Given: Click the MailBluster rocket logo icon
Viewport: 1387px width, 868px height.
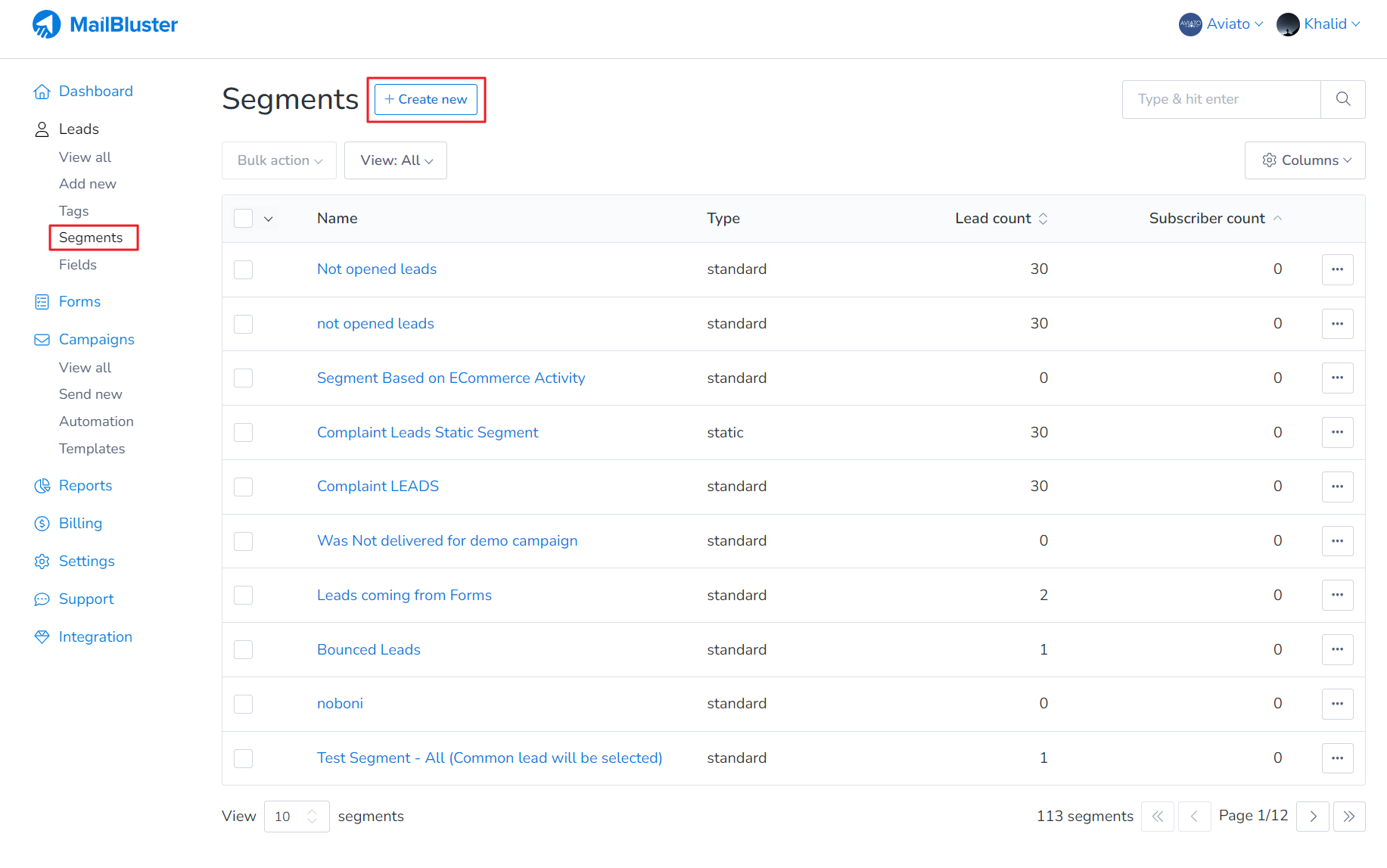Looking at the screenshot, I should point(46,24).
